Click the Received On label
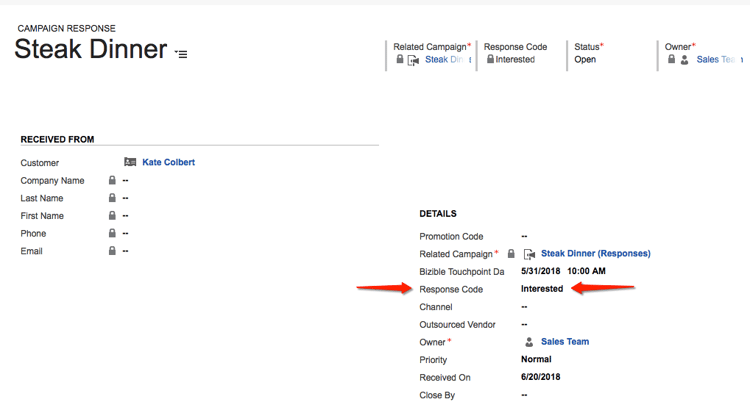750x413 pixels. 445,378
